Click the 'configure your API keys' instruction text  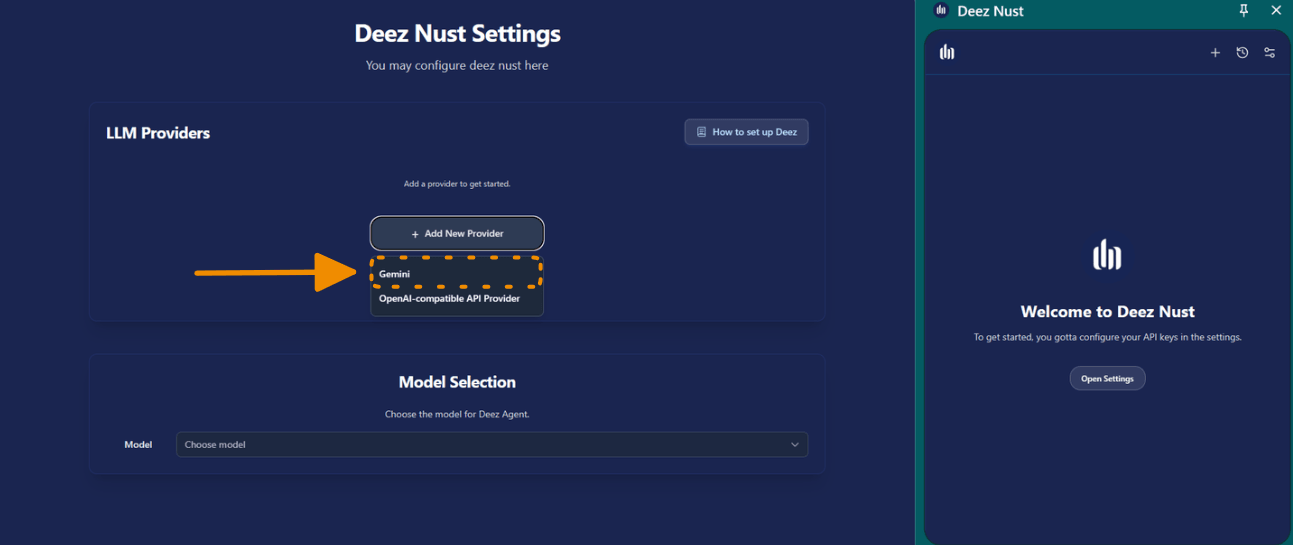1107,338
